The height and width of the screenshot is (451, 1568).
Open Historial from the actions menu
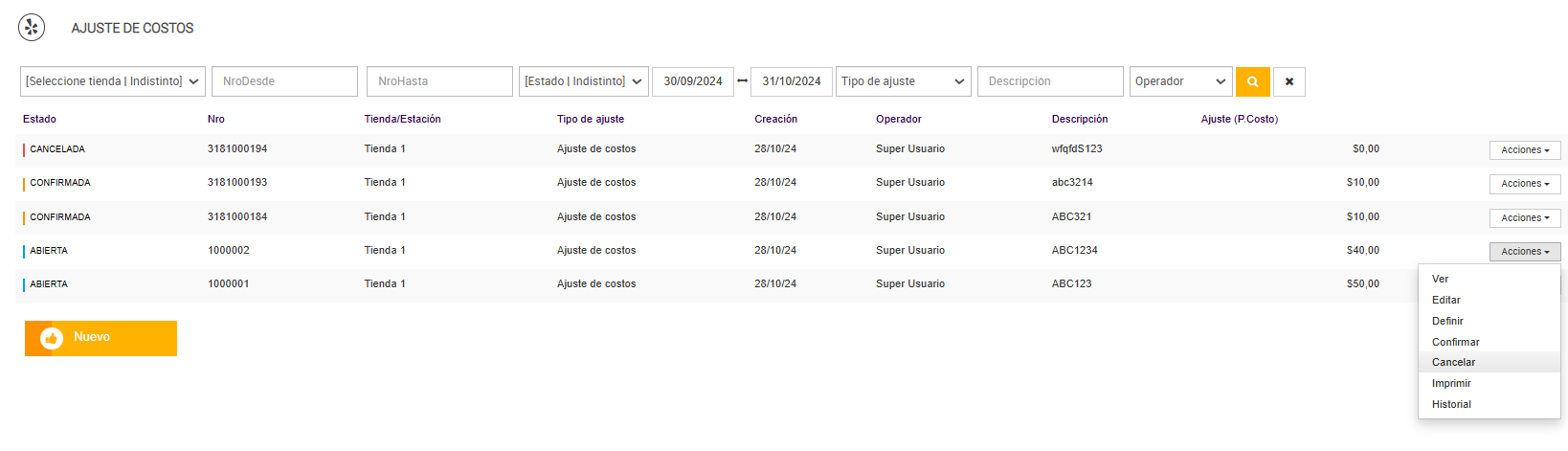(1451, 404)
